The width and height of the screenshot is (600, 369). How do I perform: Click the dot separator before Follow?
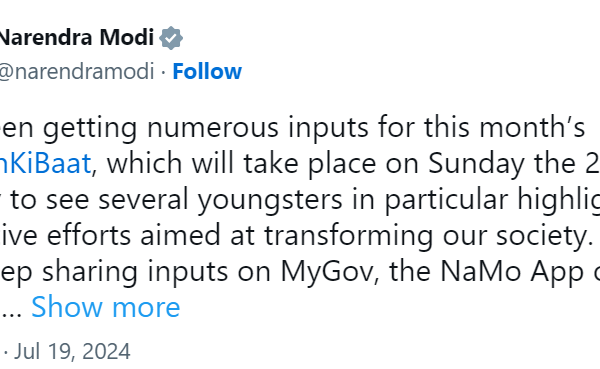(x=163, y=72)
